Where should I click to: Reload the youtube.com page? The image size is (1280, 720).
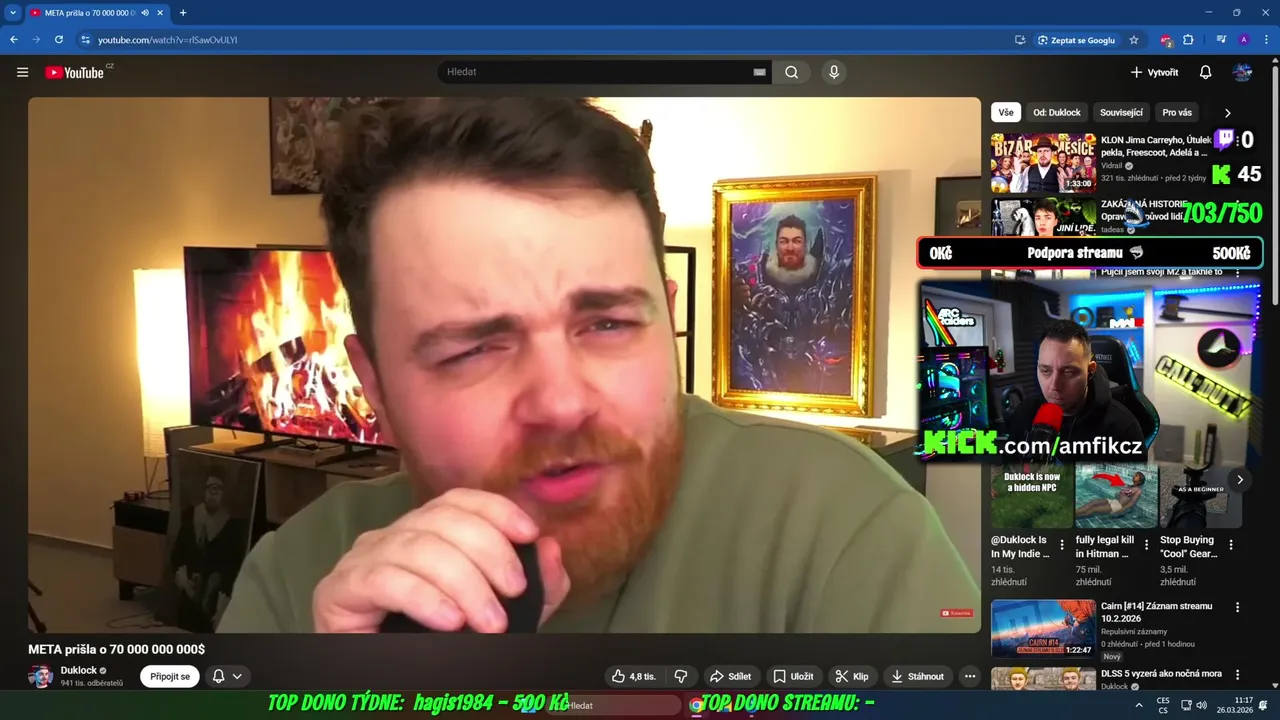click(59, 40)
